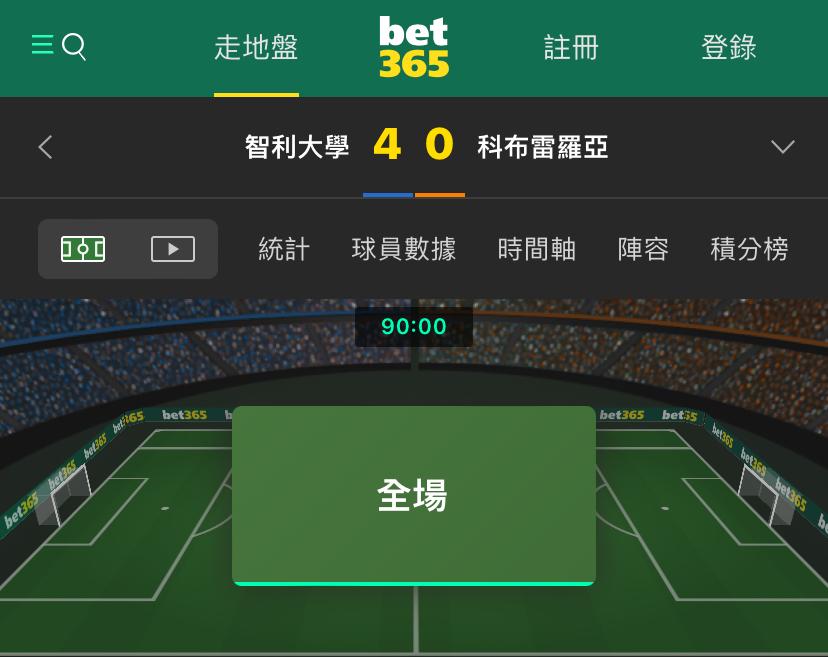Open the 時間軸 timeline tab

click(537, 249)
